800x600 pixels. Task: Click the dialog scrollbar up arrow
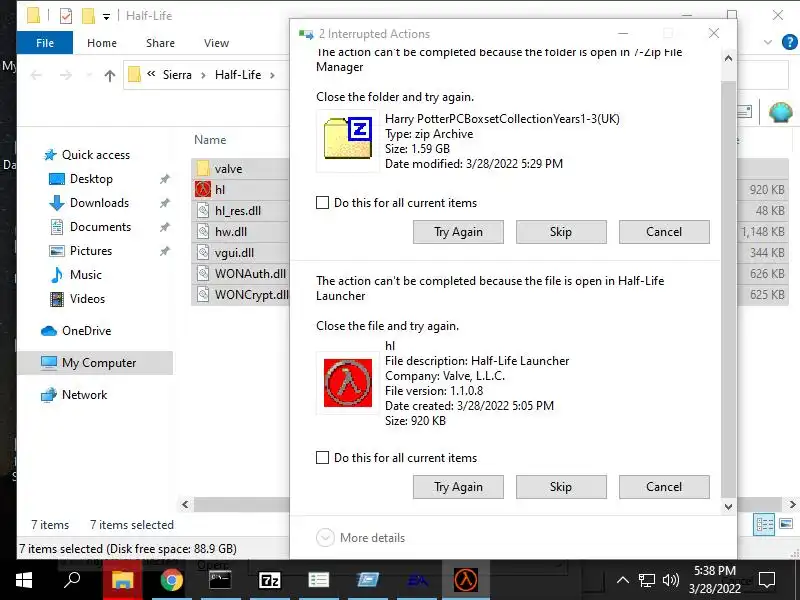pos(729,58)
